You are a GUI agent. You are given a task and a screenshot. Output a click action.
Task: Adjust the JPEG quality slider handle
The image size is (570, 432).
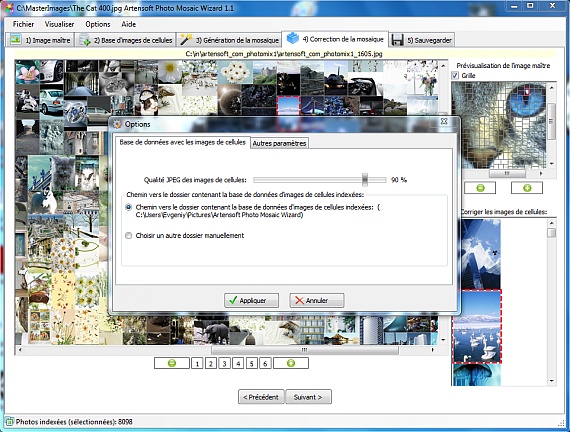click(365, 179)
